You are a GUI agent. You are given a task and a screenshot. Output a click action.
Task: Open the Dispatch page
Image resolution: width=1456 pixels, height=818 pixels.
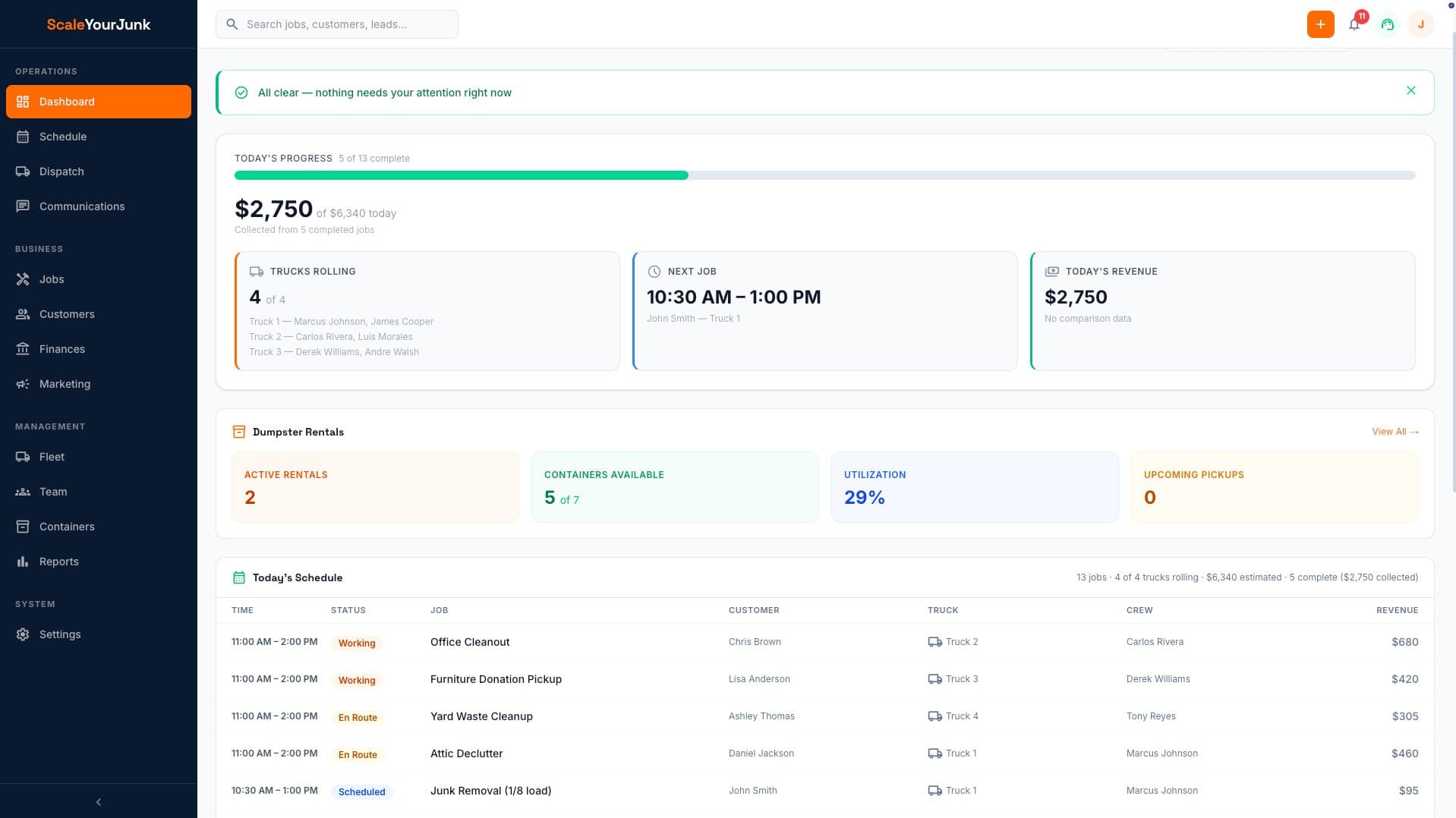pyautogui.click(x=99, y=171)
